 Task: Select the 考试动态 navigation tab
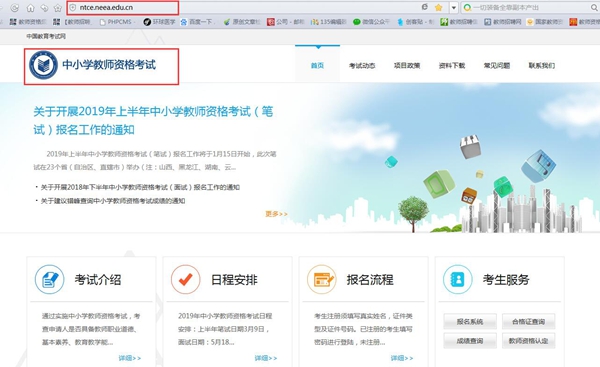click(x=362, y=65)
